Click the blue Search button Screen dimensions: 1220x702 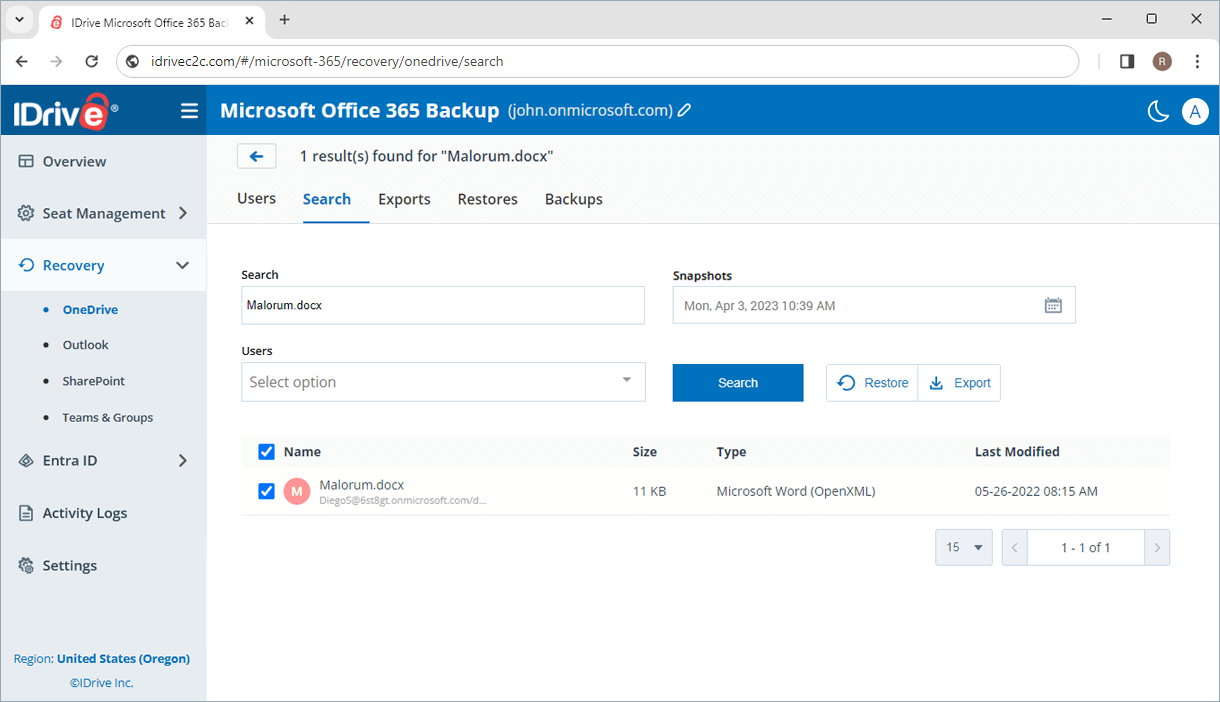tap(738, 383)
